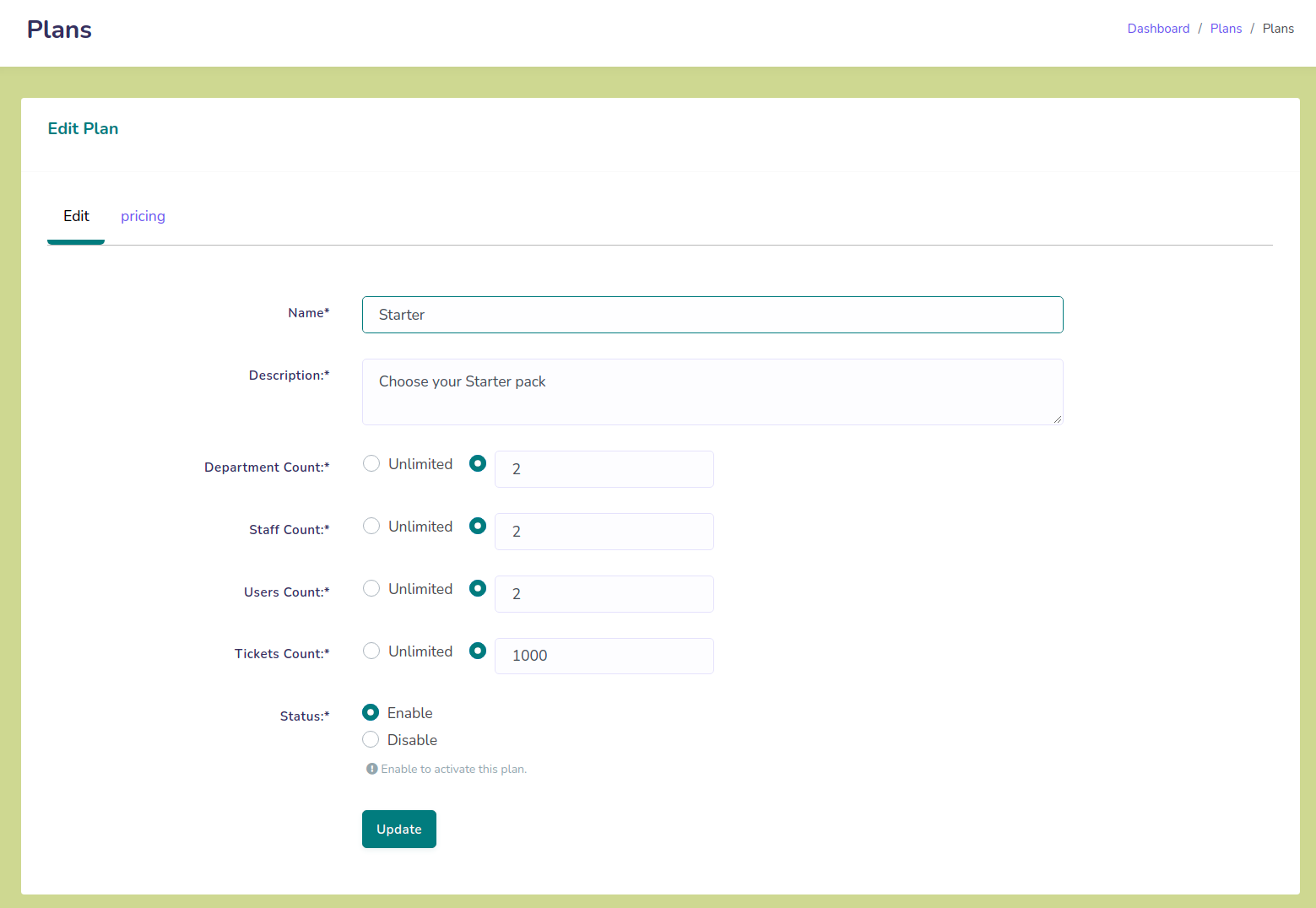Choose the custom Users Count radio

pos(478,588)
